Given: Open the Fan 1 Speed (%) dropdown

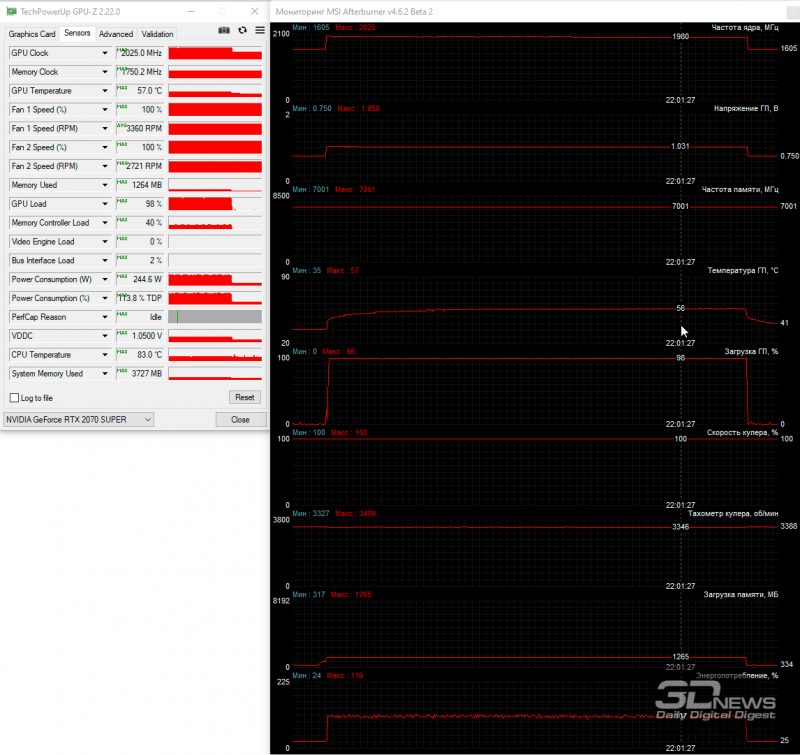Looking at the screenshot, I should point(105,110).
